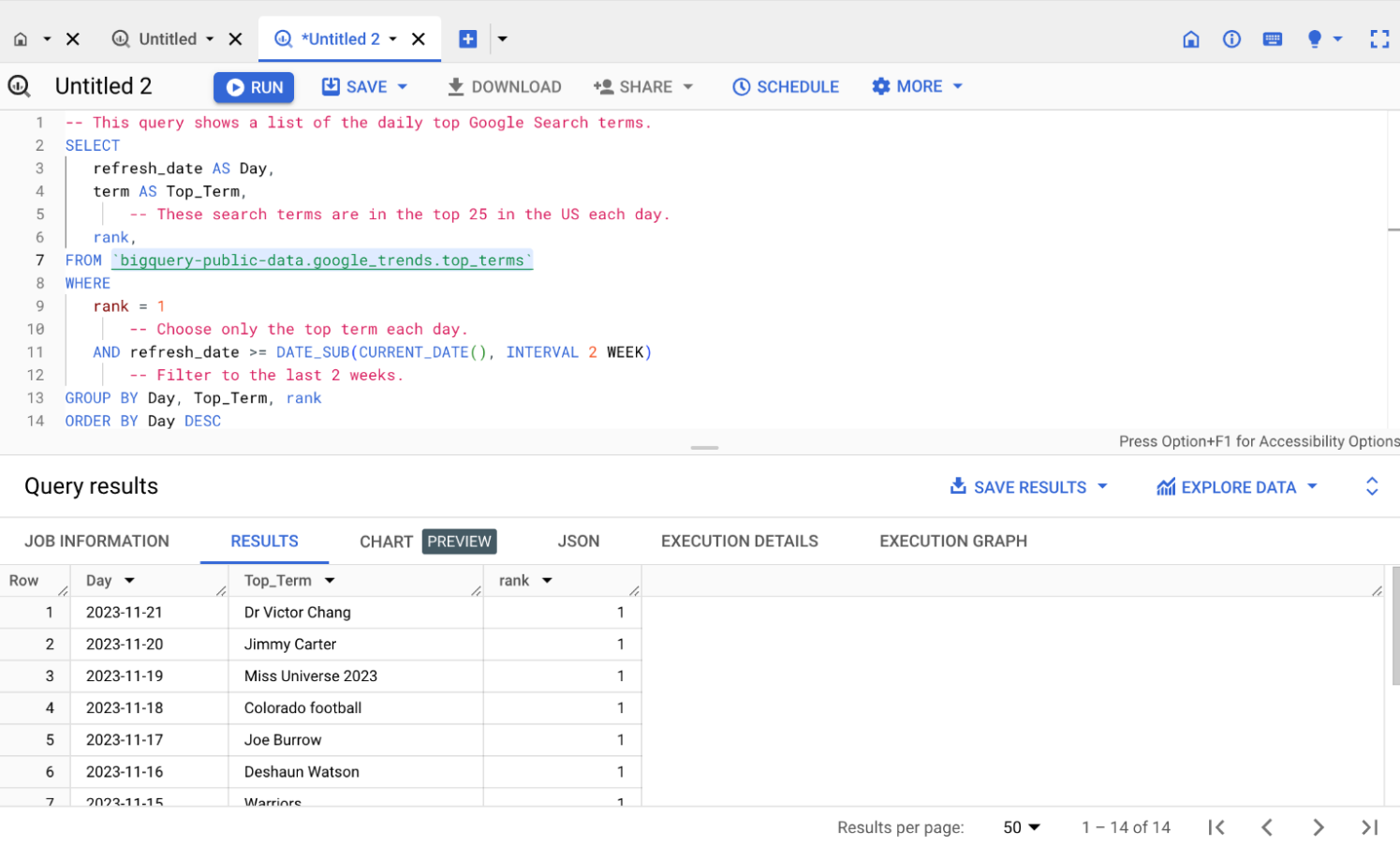Schedule the query
This screenshot has height=846, width=1400.
tap(786, 86)
